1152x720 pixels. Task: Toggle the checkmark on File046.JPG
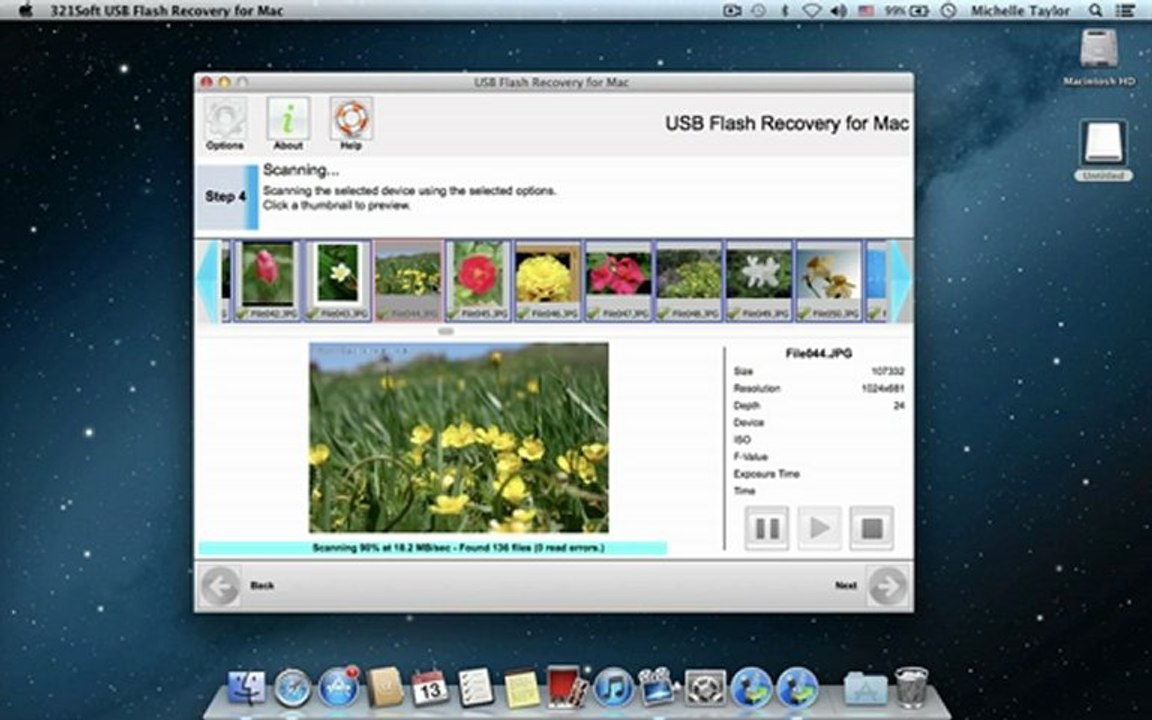coord(522,314)
